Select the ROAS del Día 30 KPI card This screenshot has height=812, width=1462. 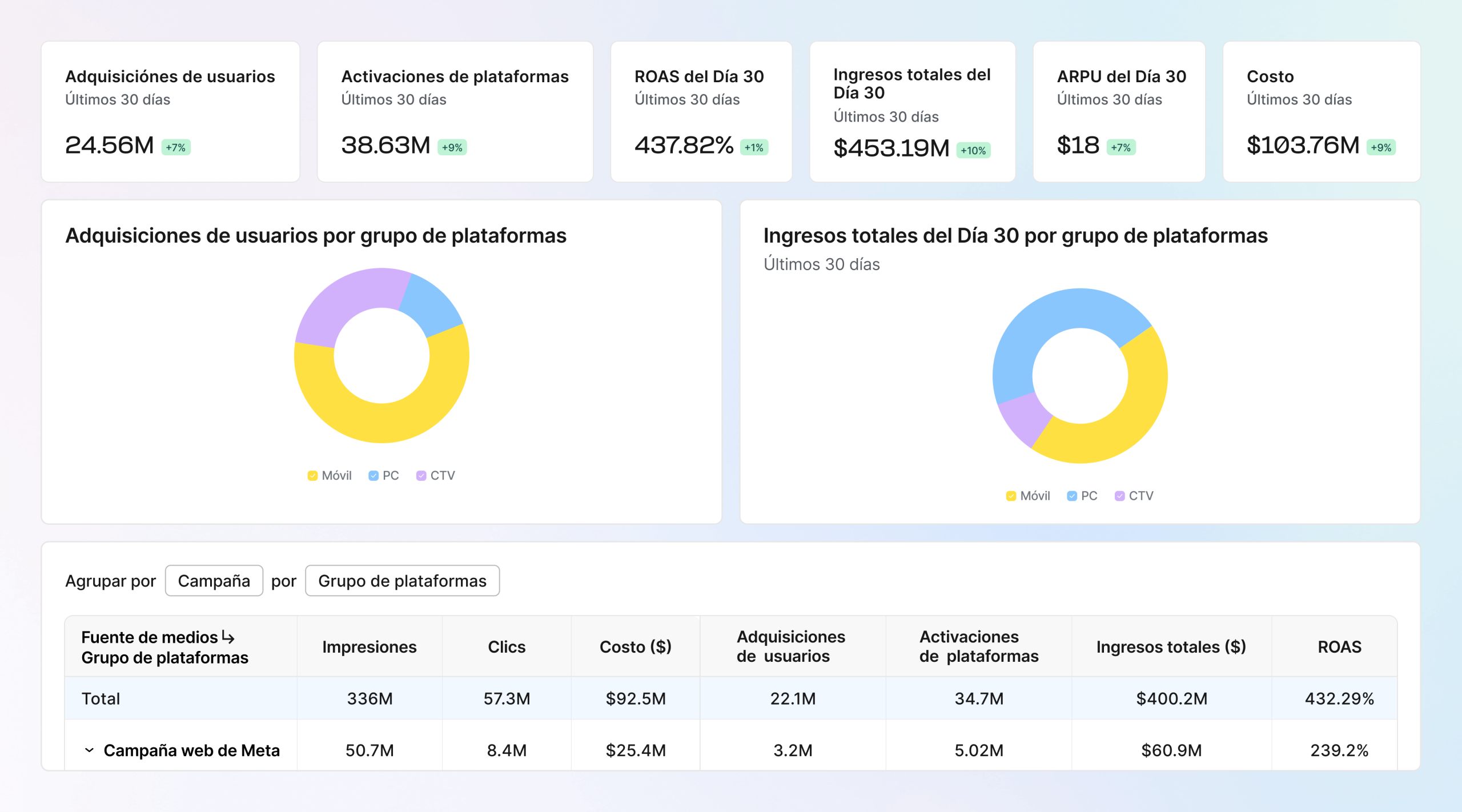click(x=701, y=112)
